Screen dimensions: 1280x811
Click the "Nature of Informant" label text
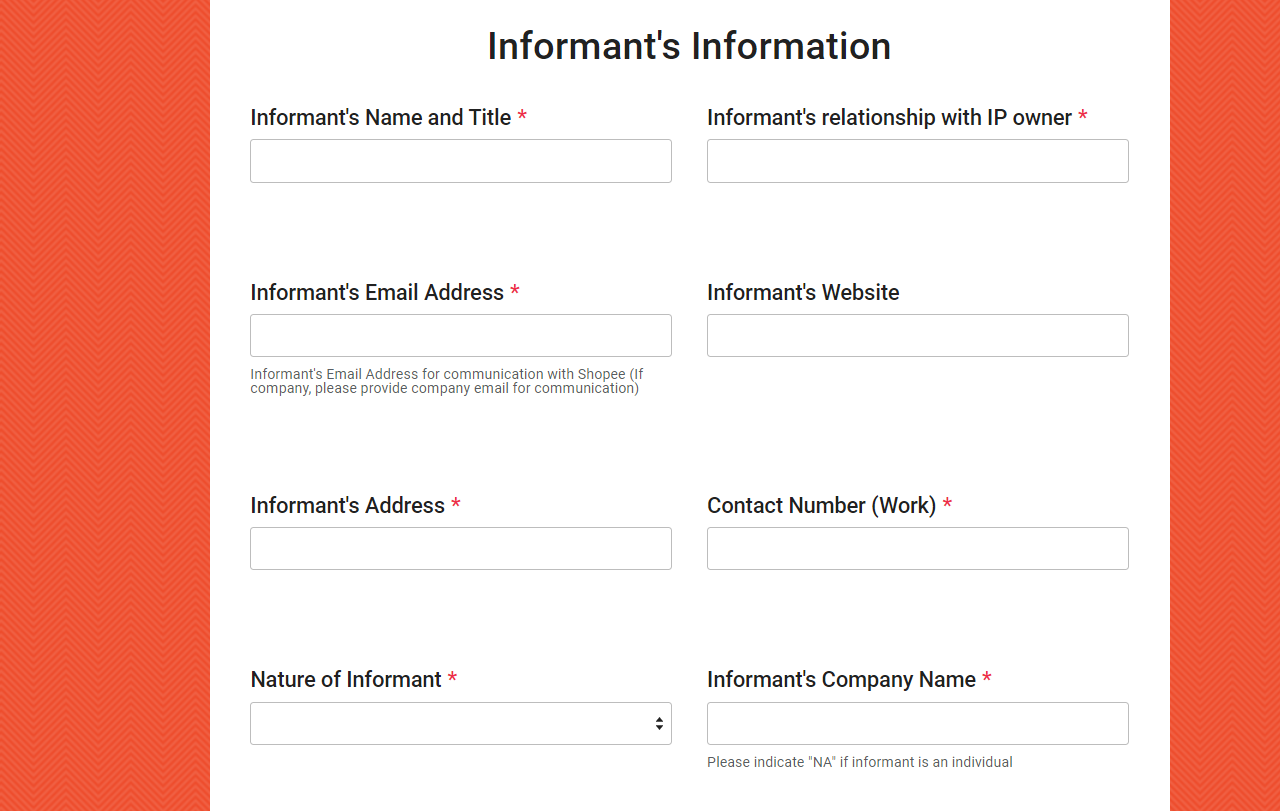tap(345, 680)
